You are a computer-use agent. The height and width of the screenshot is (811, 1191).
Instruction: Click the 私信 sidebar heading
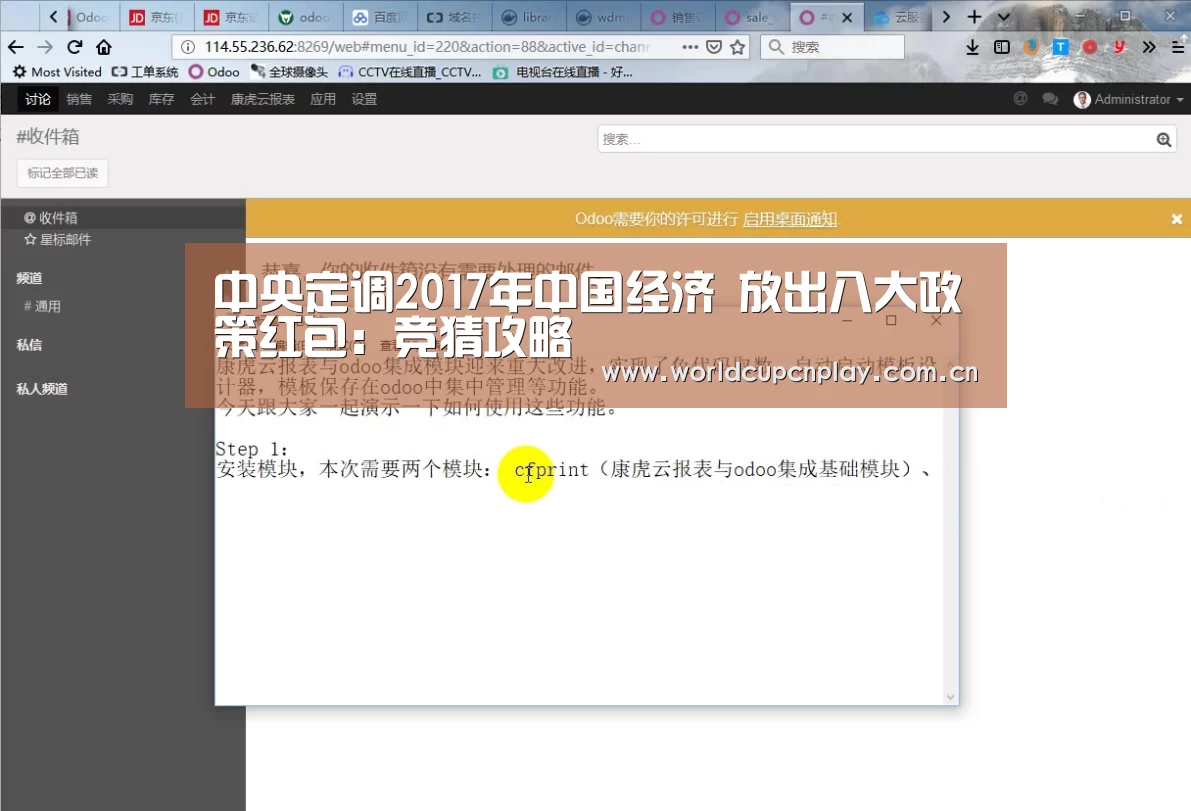coord(29,345)
